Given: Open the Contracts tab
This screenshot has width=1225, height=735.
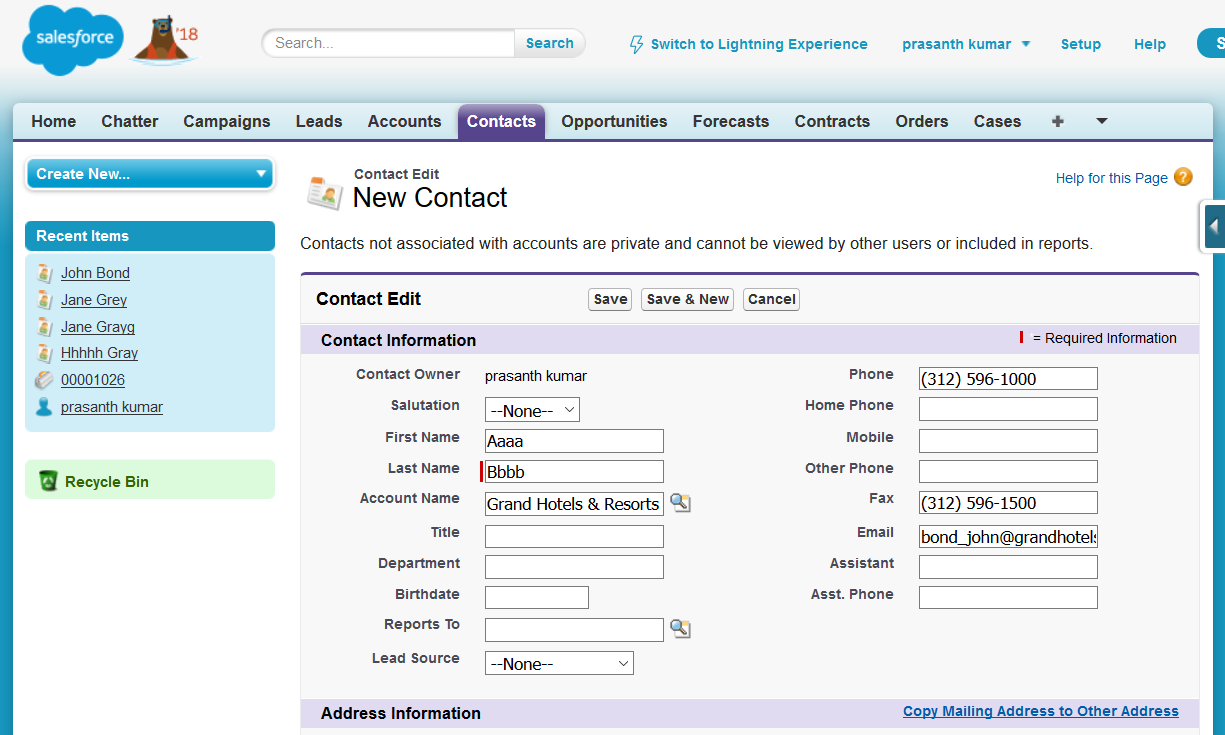Looking at the screenshot, I should point(832,121).
